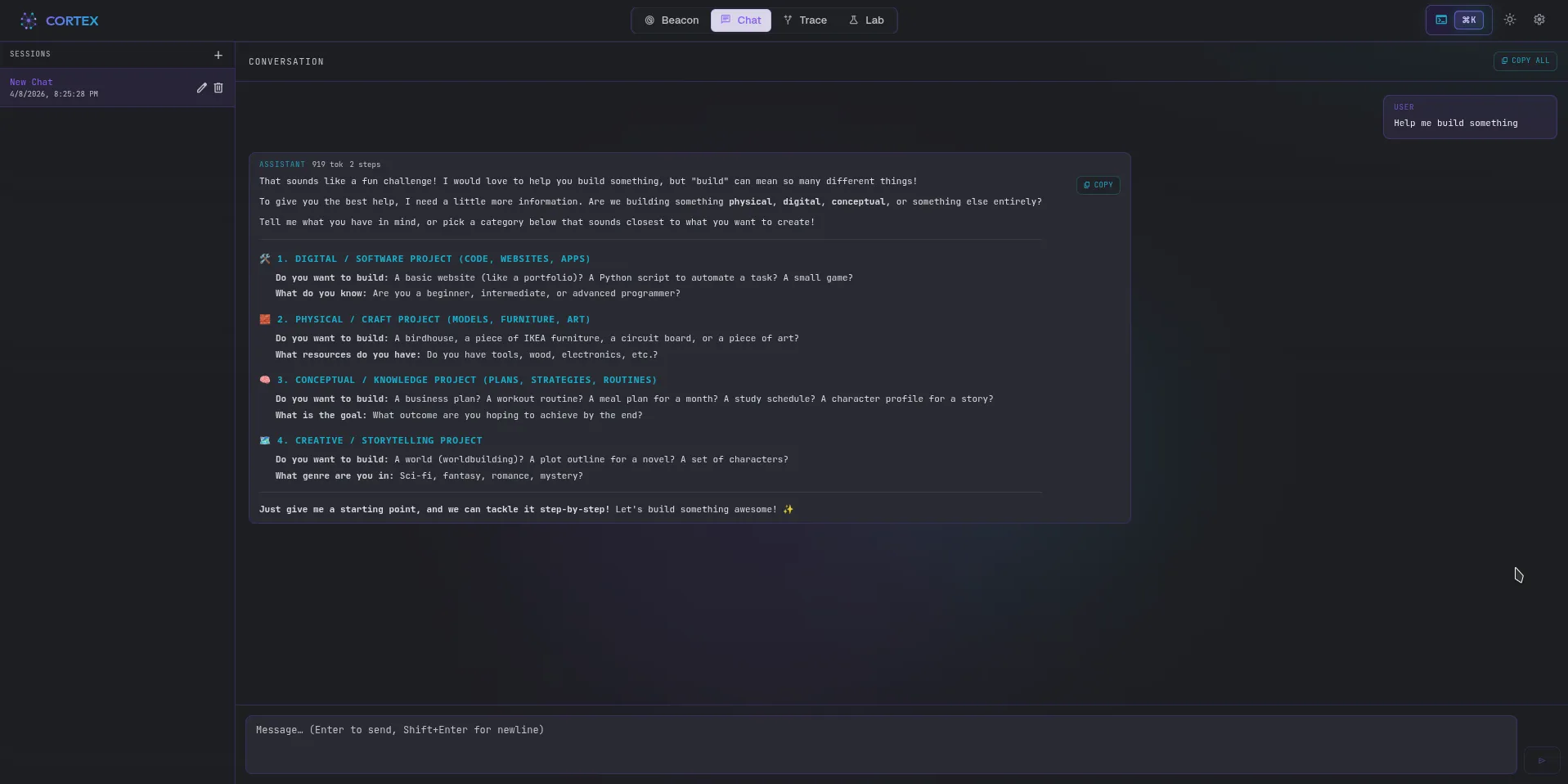This screenshot has width=1568, height=784.
Task: Click the 'Assistant' role label
Action: pyautogui.click(x=282, y=164)
